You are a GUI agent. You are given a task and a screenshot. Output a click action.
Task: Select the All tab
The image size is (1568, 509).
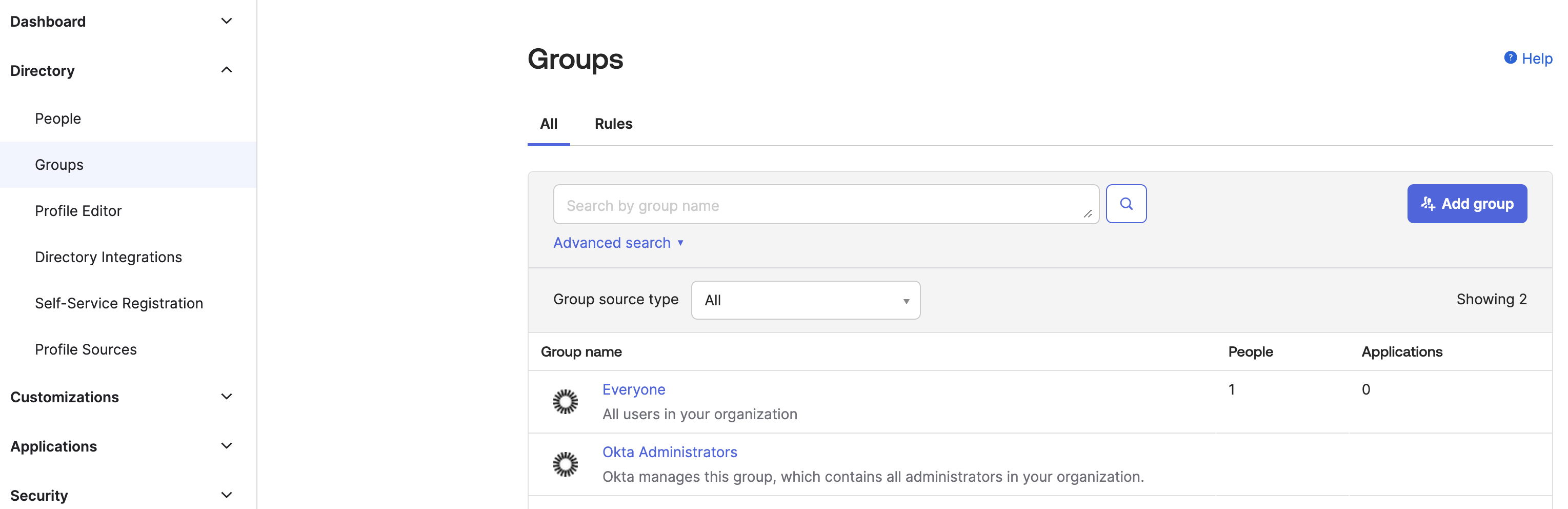click(549, 124)
